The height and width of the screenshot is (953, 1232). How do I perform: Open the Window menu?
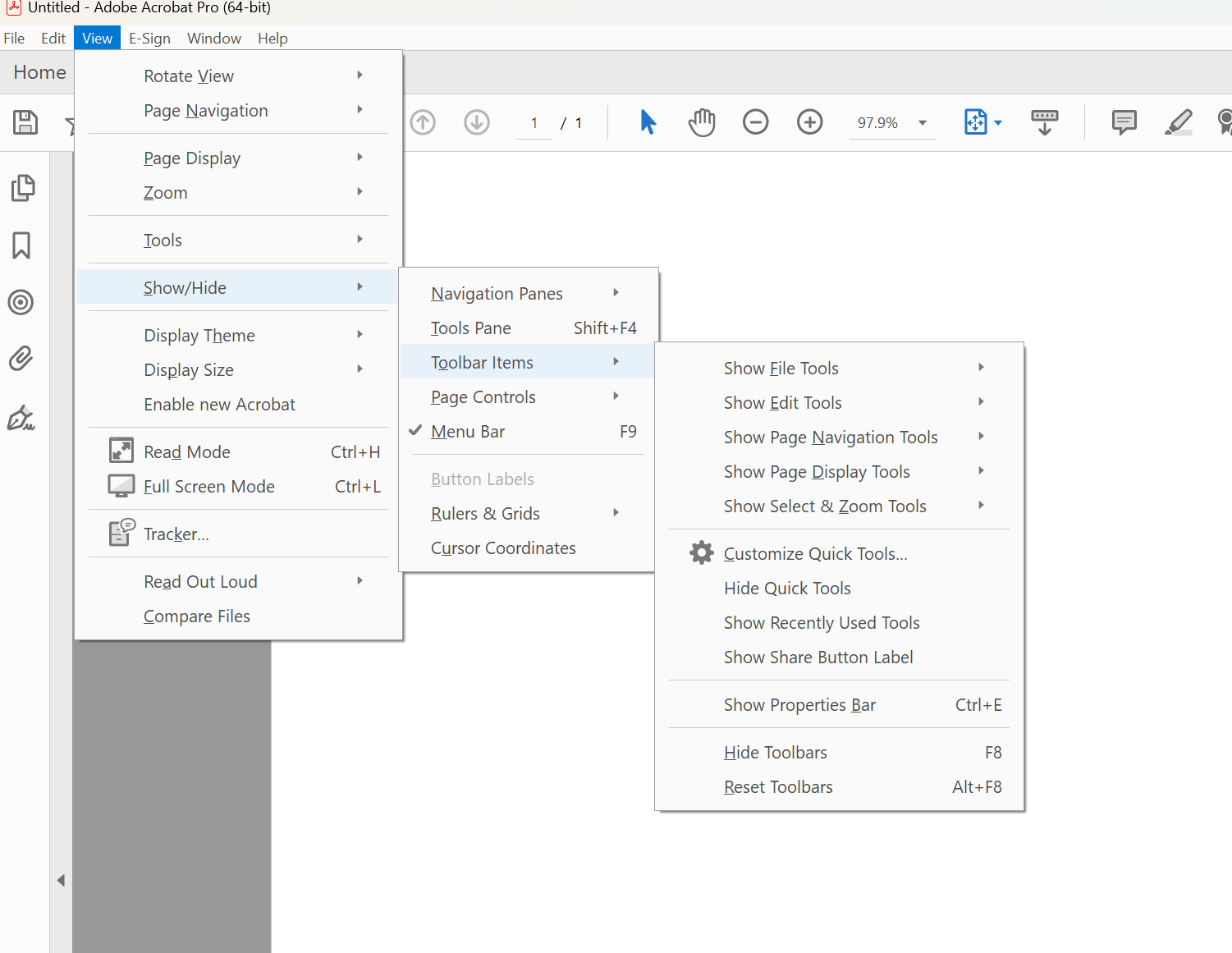213,38
